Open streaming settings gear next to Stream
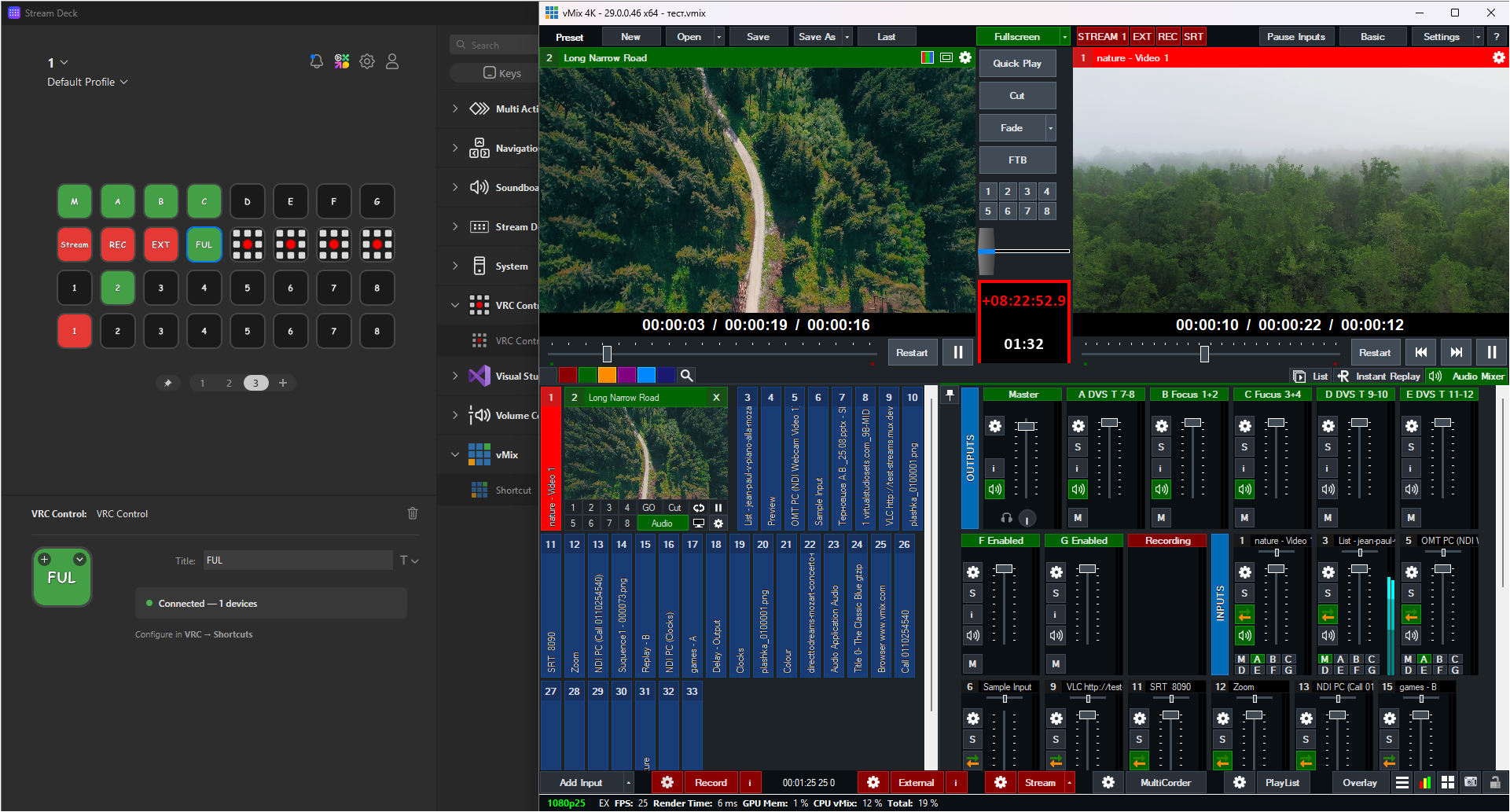The image size is (1510, 812). (1001, 782)
